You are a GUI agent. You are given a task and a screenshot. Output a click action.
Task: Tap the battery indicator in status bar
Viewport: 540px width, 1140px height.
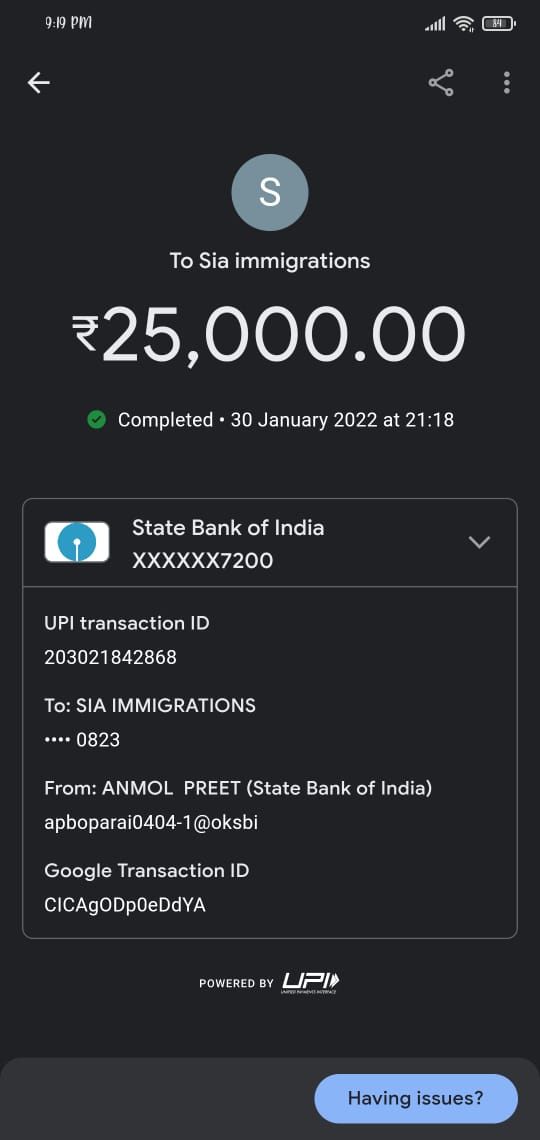[x=499, y=24]
